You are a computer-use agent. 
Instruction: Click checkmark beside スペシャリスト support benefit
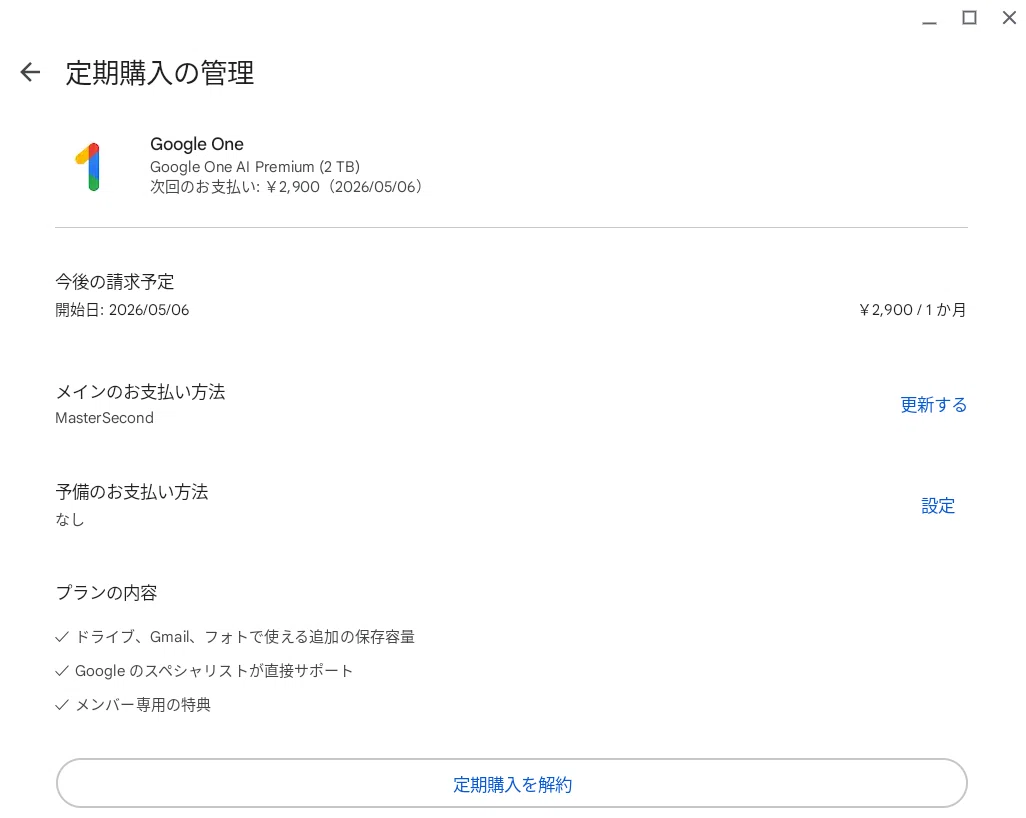click(62, 671)
